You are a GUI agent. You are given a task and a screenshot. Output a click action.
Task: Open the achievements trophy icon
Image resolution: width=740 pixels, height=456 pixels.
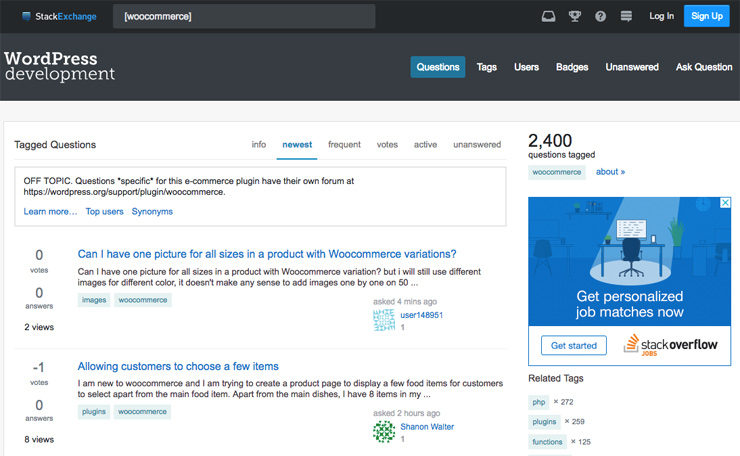point(574,17)
